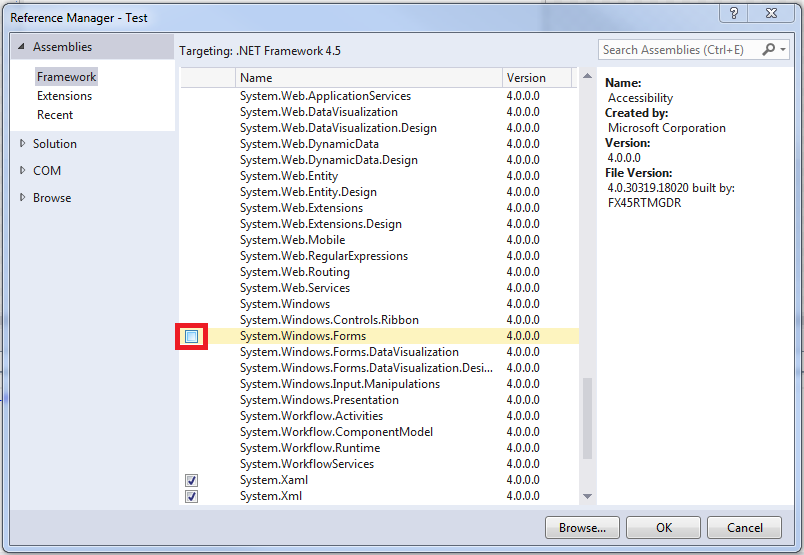Select System.Web.Entity.Design row
This screenshot has width=804, height=555.
coord(379,192)
